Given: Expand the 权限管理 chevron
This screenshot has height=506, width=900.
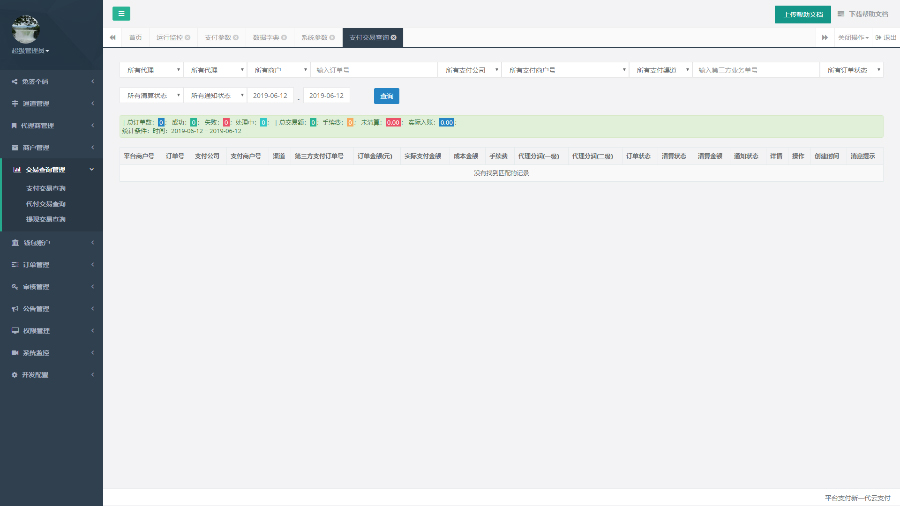Looking at the screenshot, I should click(x=92, y=330).
